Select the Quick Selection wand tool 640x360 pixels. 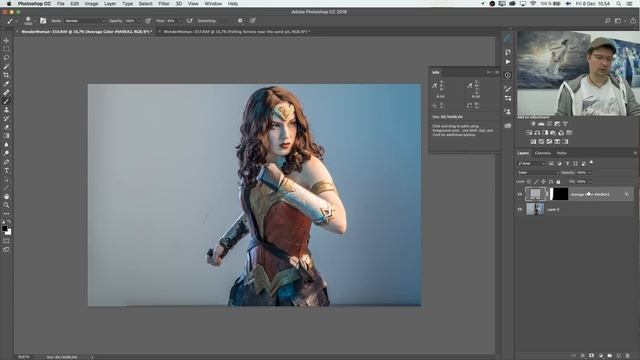click(x=6, y=67)
